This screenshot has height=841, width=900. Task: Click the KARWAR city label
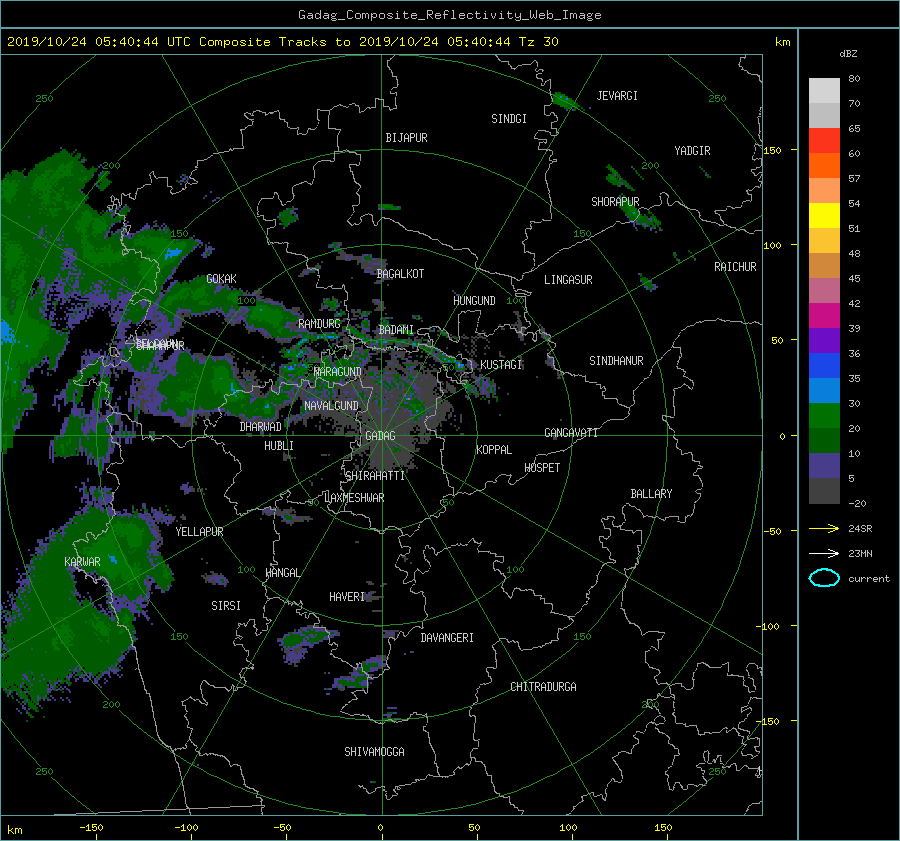82,562
